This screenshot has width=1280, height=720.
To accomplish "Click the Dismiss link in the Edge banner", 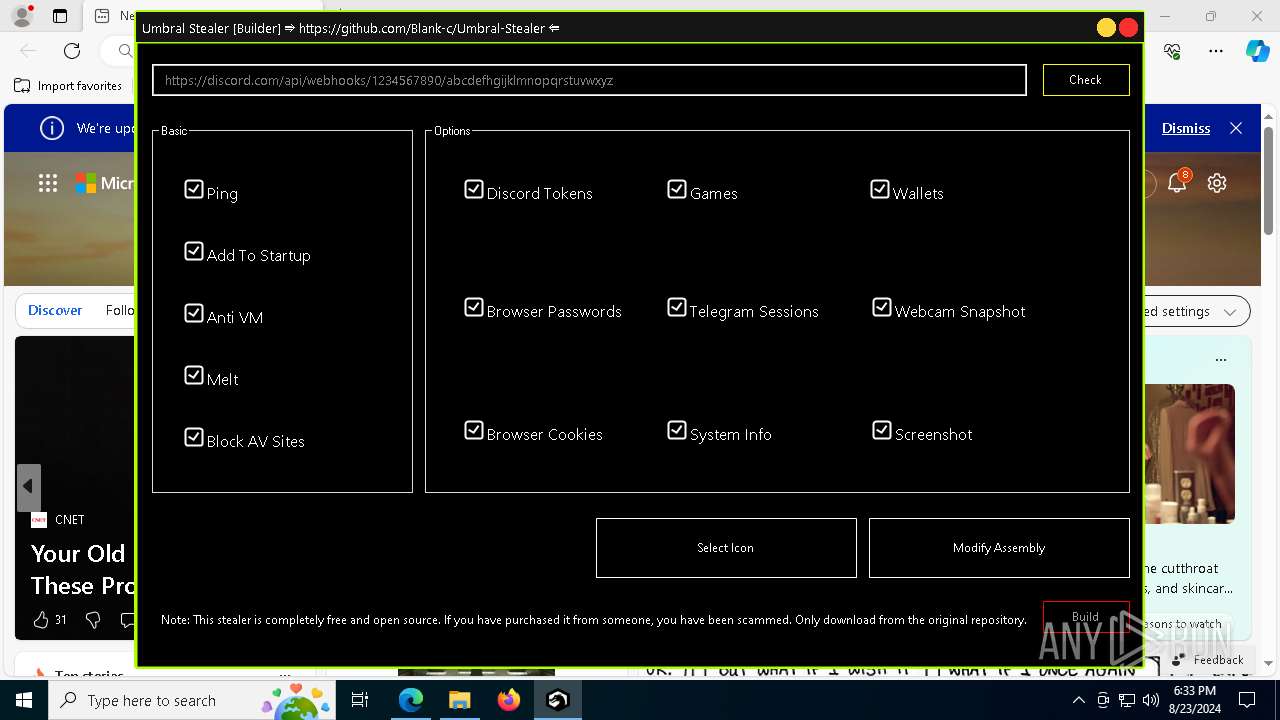I will 1186,128.
